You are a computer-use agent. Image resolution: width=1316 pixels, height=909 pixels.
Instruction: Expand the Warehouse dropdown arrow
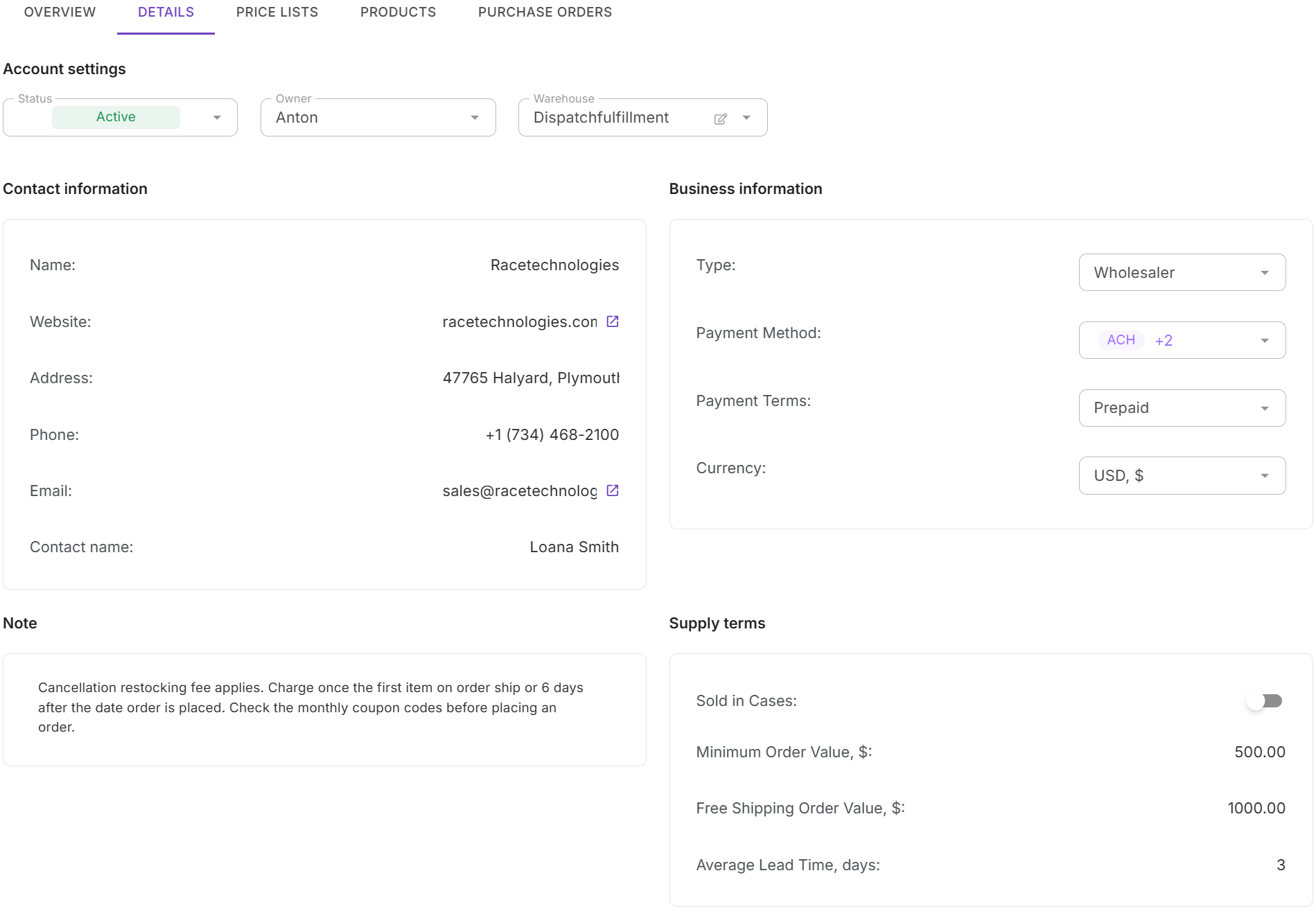coord(746,118)
